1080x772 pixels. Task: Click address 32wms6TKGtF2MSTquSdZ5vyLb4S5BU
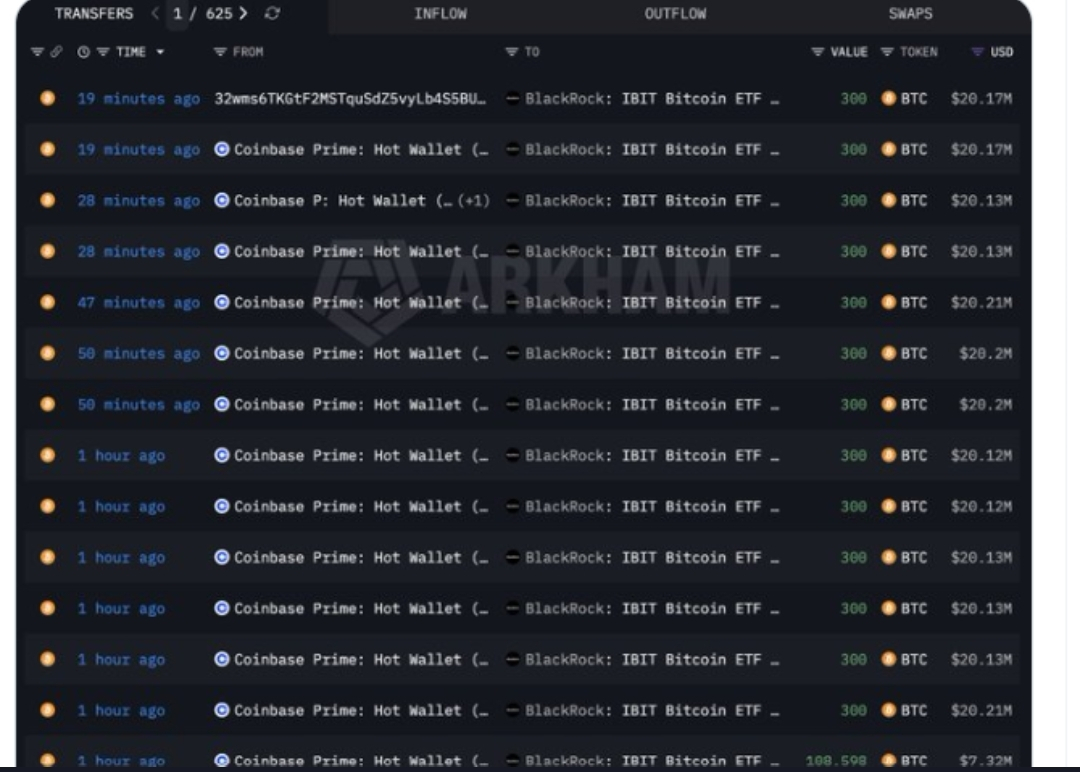[x=350, y=98]
